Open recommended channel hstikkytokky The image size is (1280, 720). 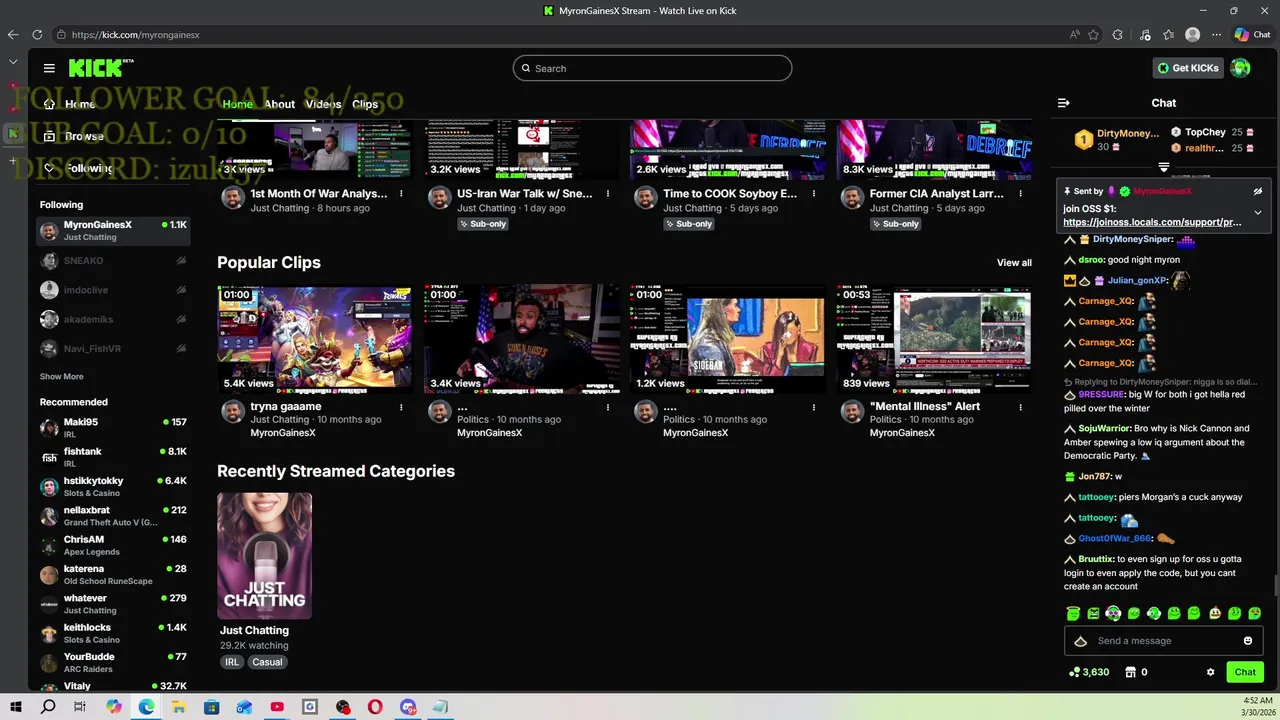point(113,486)
